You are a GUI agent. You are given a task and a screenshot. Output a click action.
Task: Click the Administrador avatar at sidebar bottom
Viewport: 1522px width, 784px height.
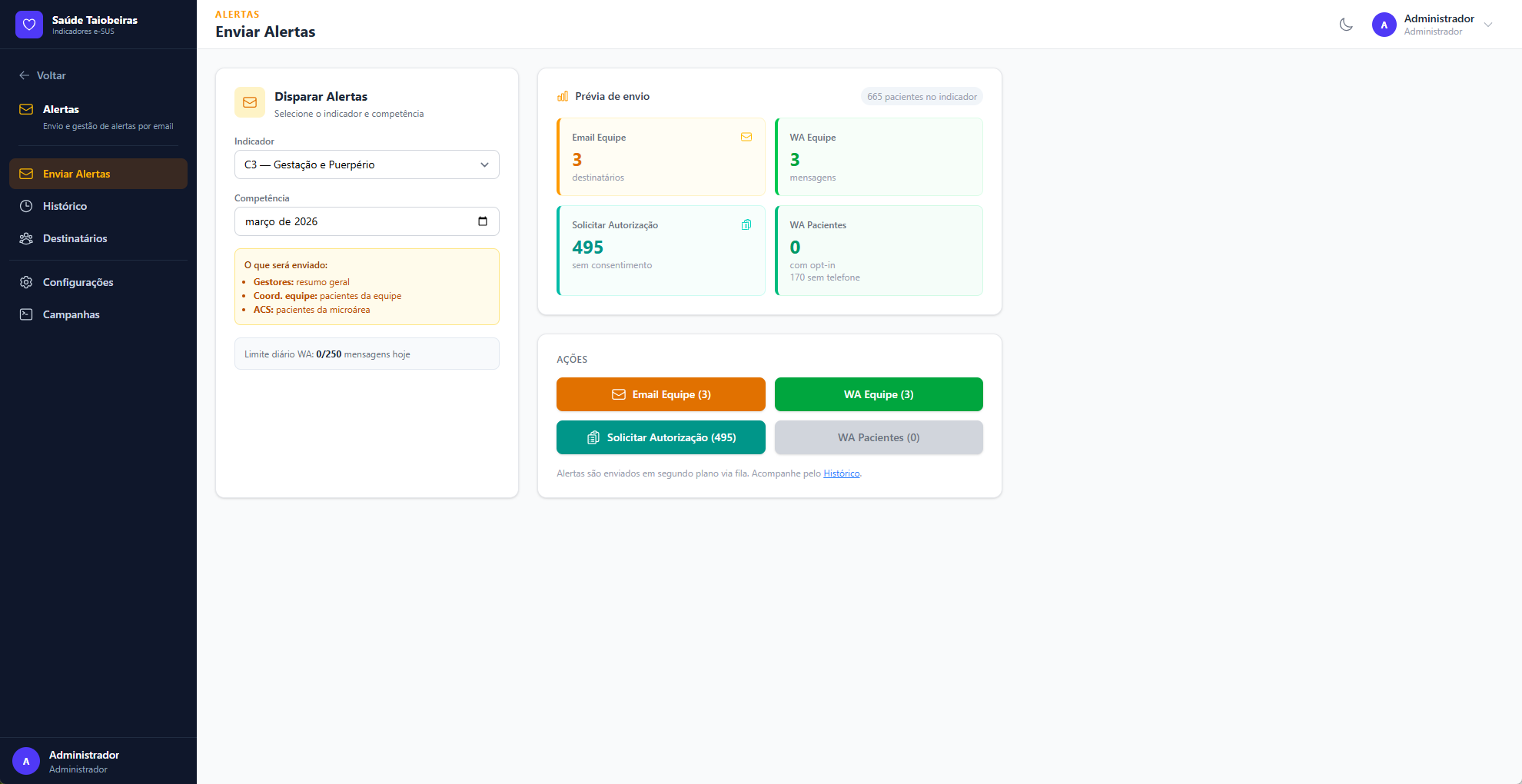pos(26,761)
